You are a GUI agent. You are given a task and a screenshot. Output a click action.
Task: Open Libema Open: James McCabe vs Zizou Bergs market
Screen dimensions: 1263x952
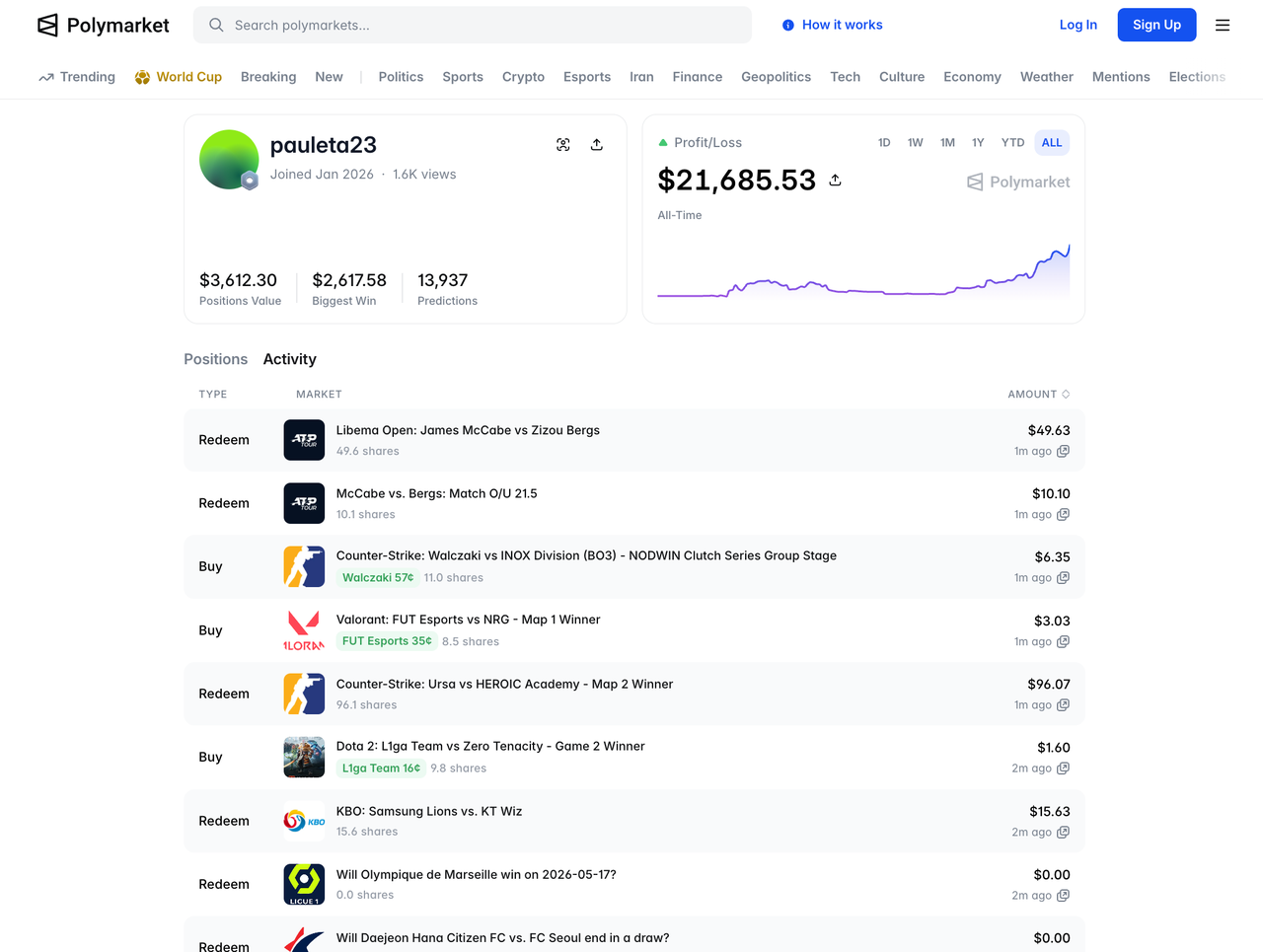[468, 430]
